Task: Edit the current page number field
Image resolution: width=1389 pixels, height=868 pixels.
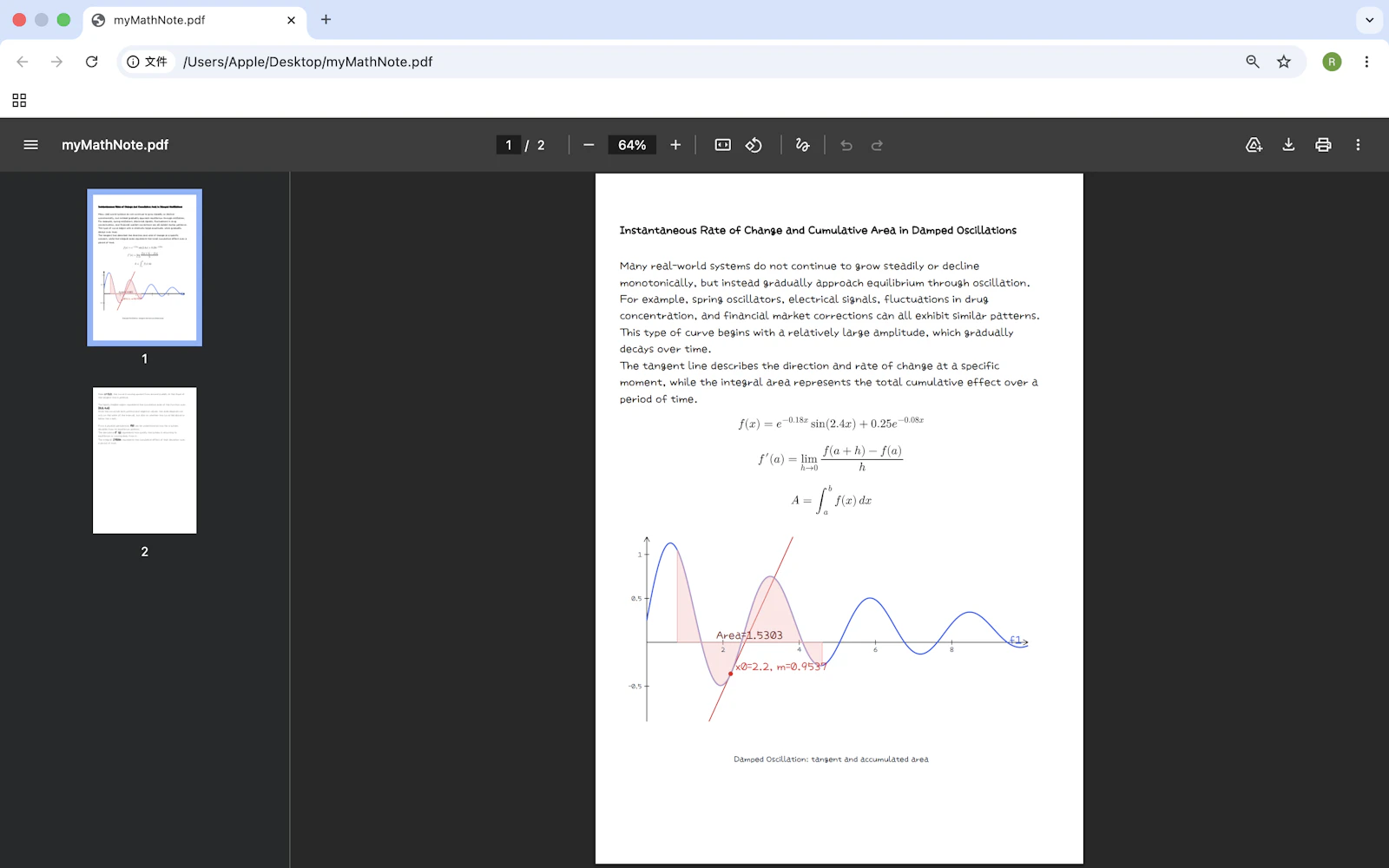Action: [x=509, y=145]
